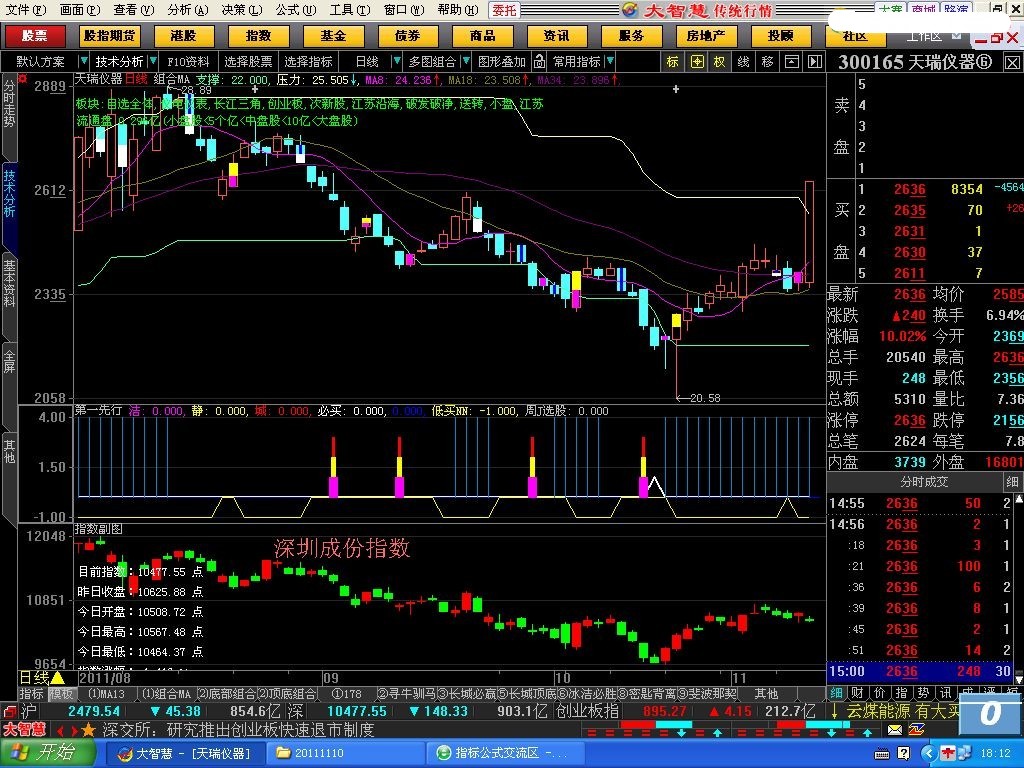Viewport: 1024px width, 768px height.
Task: Open the mail envelope icon at bottom right
Action: [895, 729]
